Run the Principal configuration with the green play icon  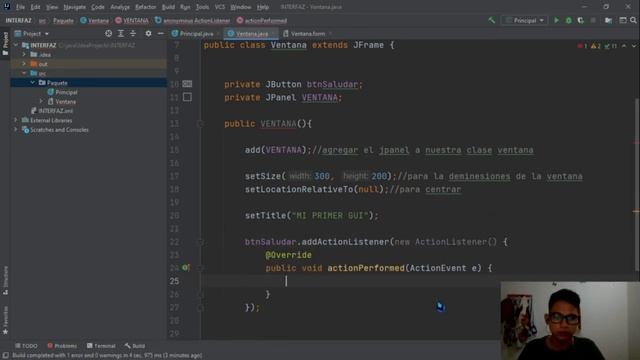[x=556, y=20]
